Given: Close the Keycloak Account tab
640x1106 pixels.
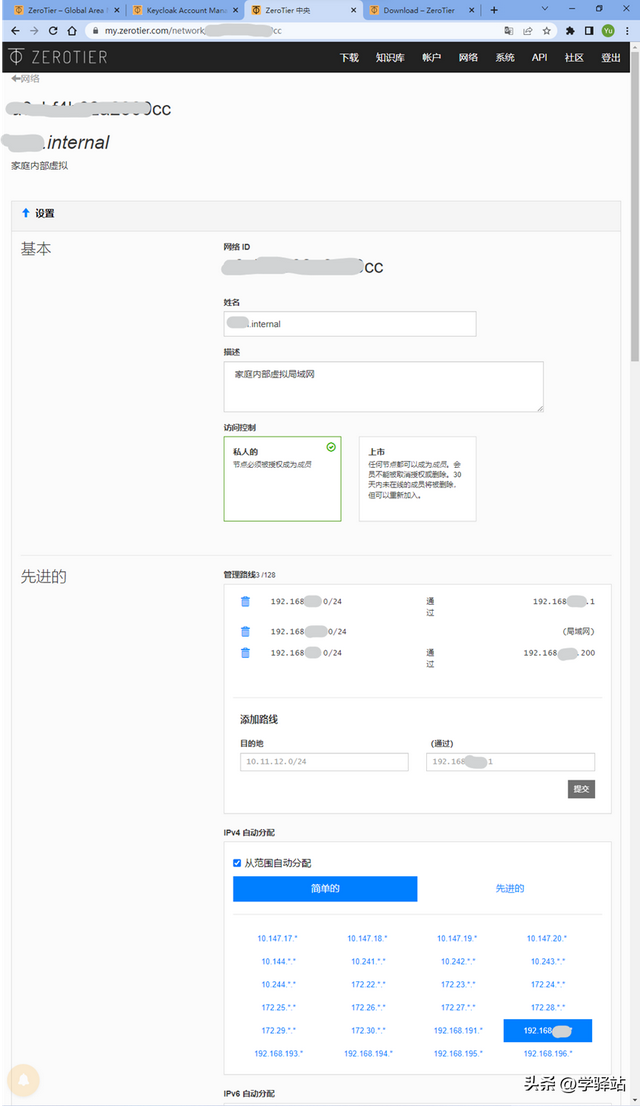Looking at the screenshot, I should [236, 11].
